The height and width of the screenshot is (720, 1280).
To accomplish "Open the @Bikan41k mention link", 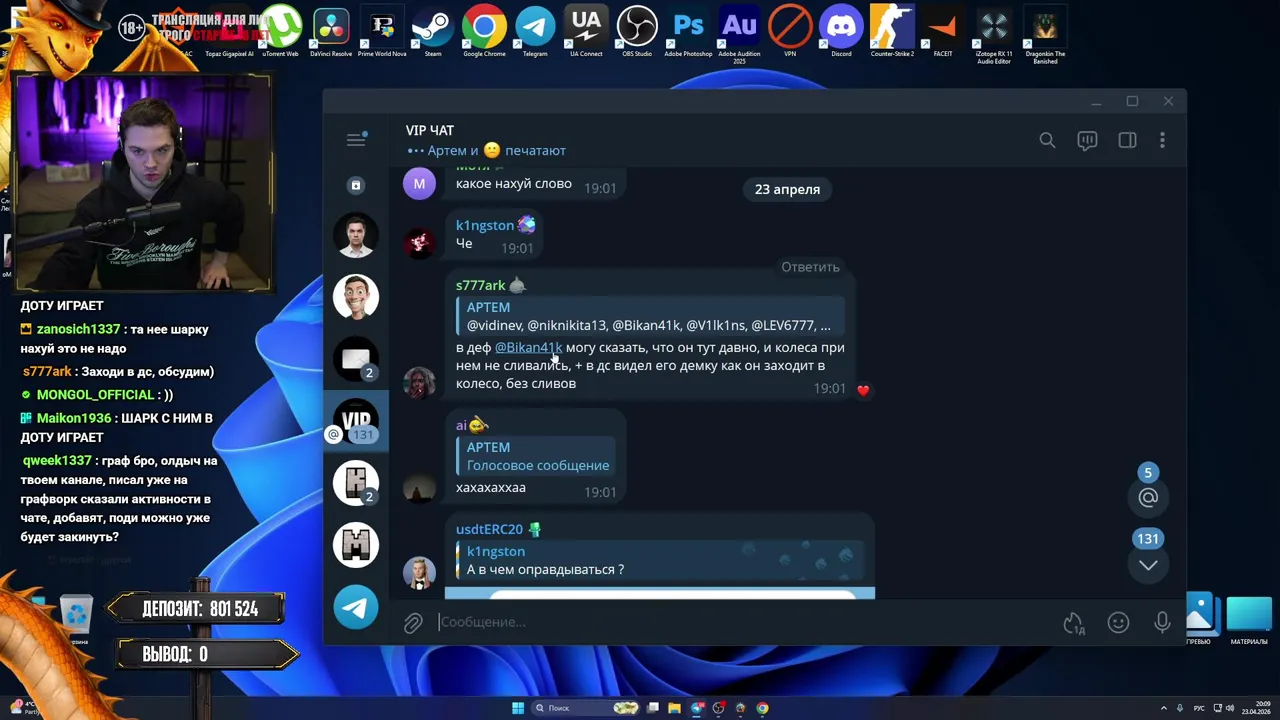I will coord(528,348).
